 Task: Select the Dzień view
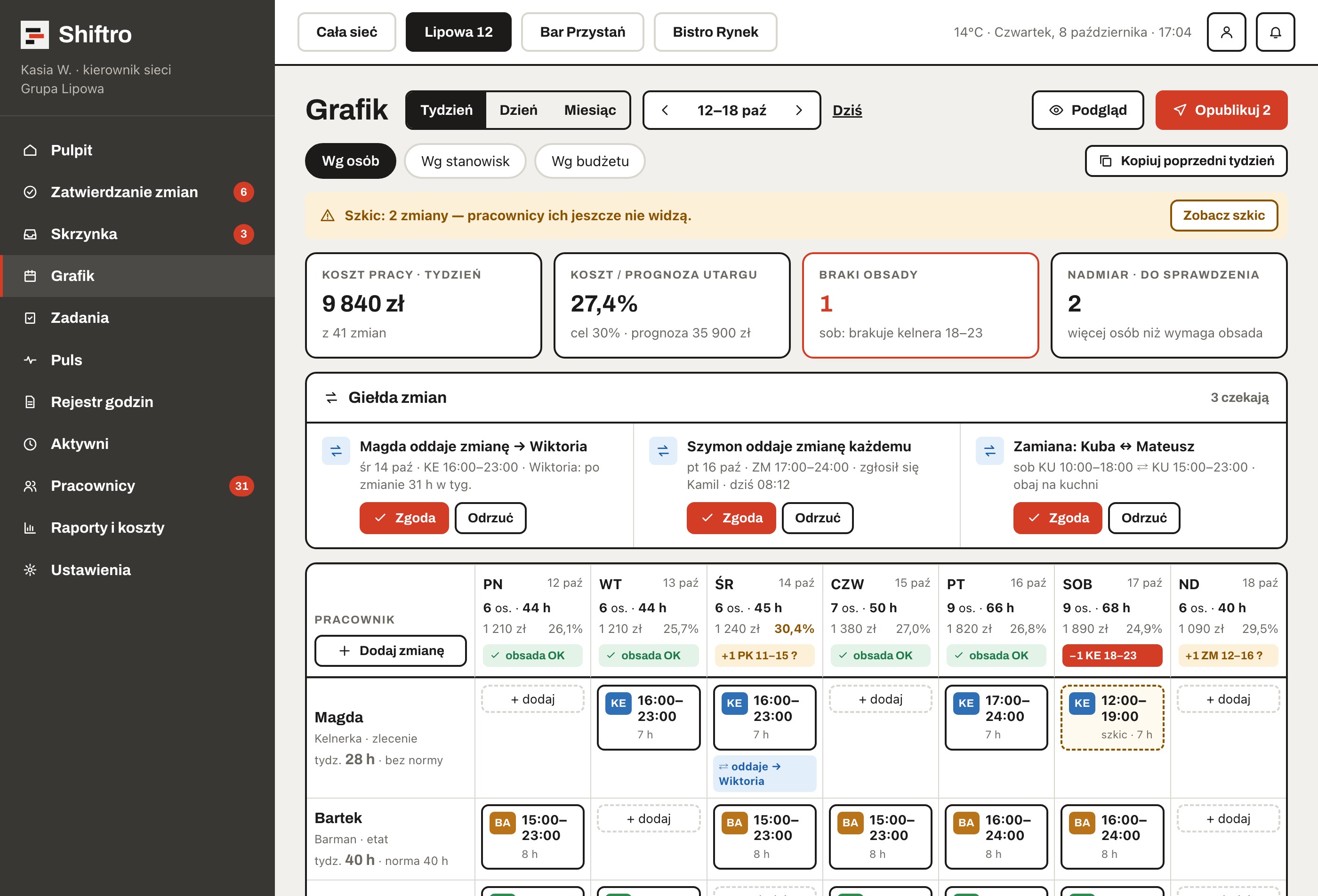(x=518, y=110)
